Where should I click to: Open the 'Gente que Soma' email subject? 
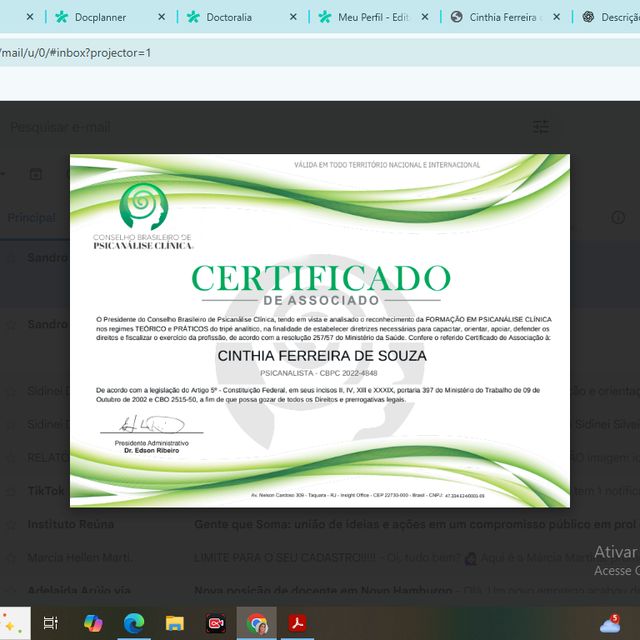click(416, 524)
